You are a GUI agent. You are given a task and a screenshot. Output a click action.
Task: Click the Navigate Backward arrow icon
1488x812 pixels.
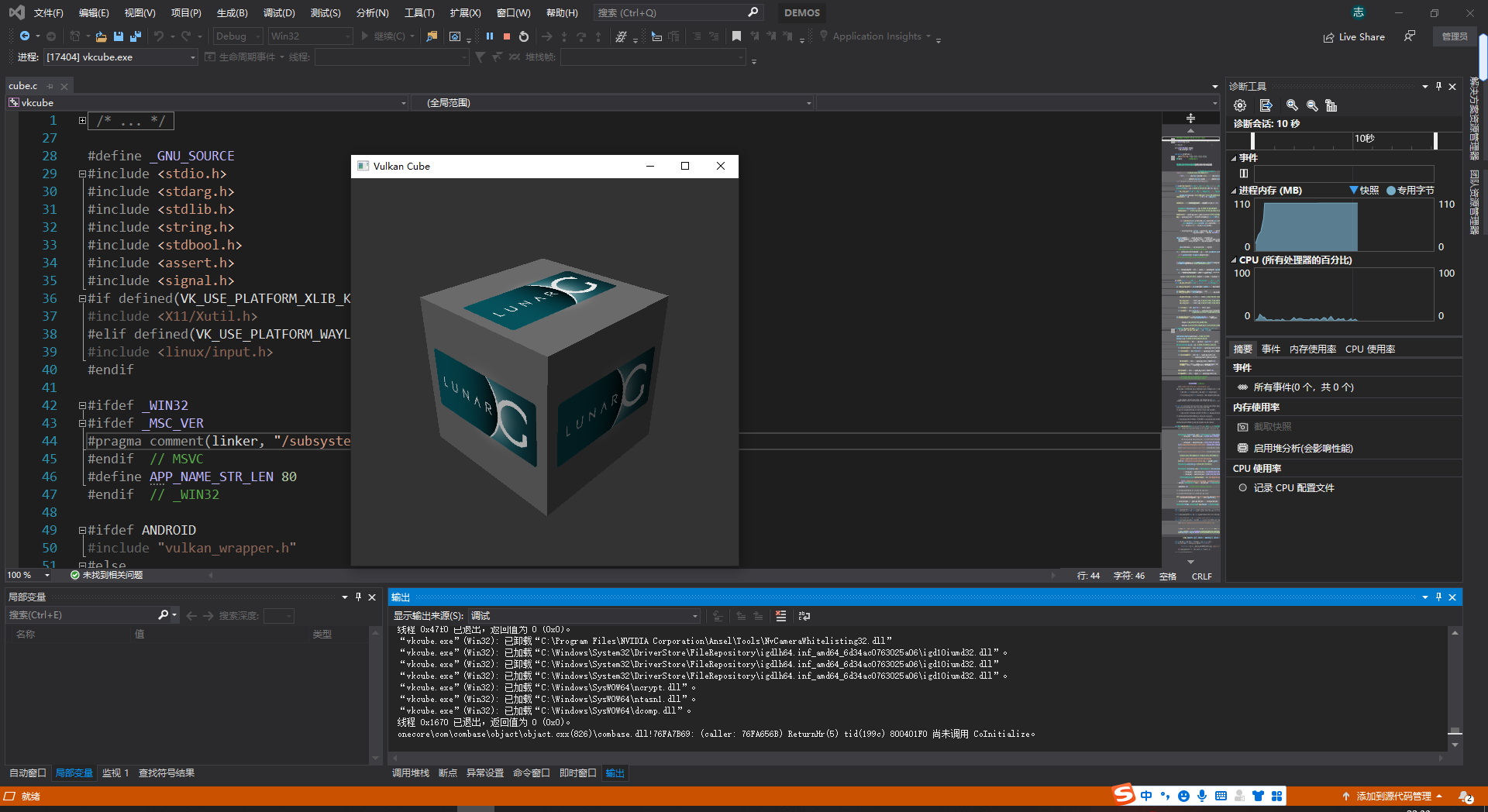coord(25,36)
